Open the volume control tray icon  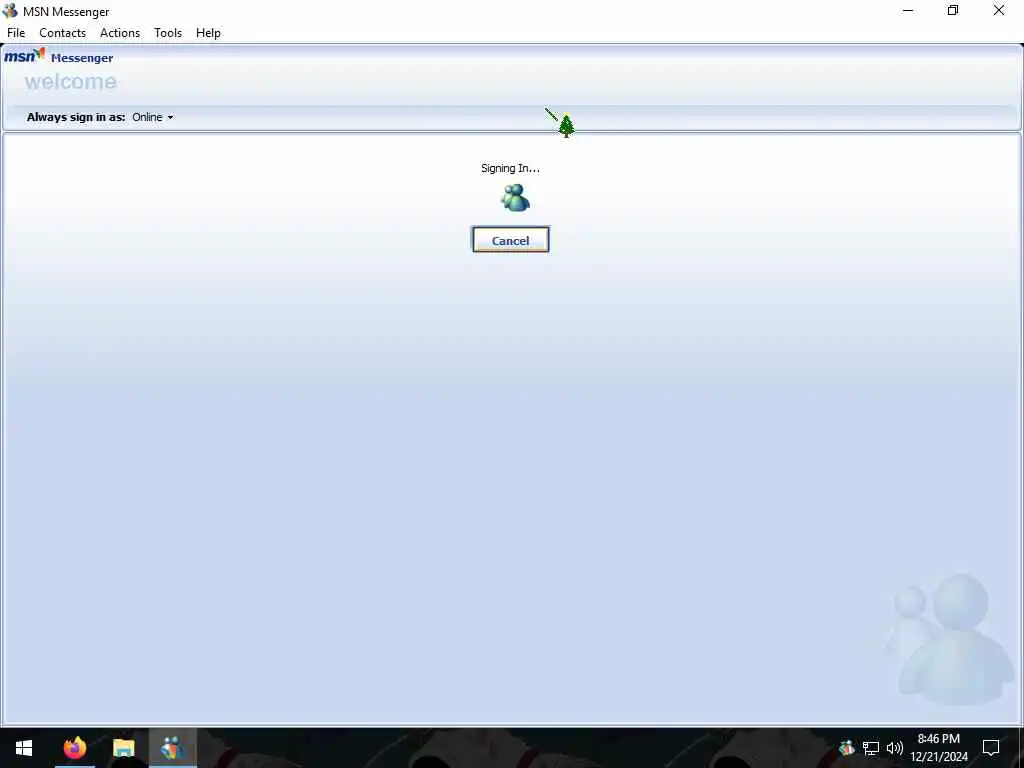[x=895, y=748]
